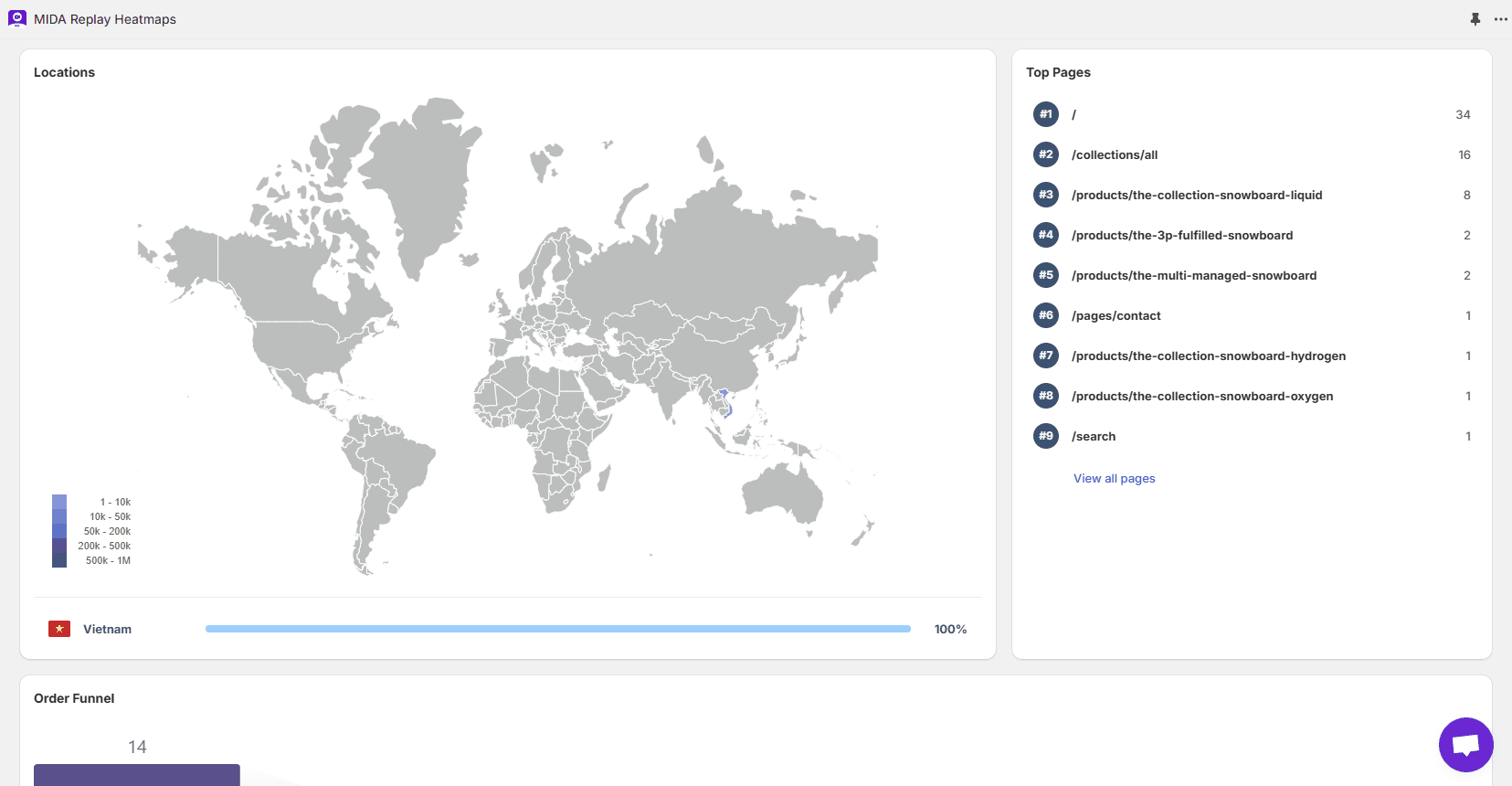Click the Vietnam 100% progress bar
1512x786 pixels.
click(557, 629)
